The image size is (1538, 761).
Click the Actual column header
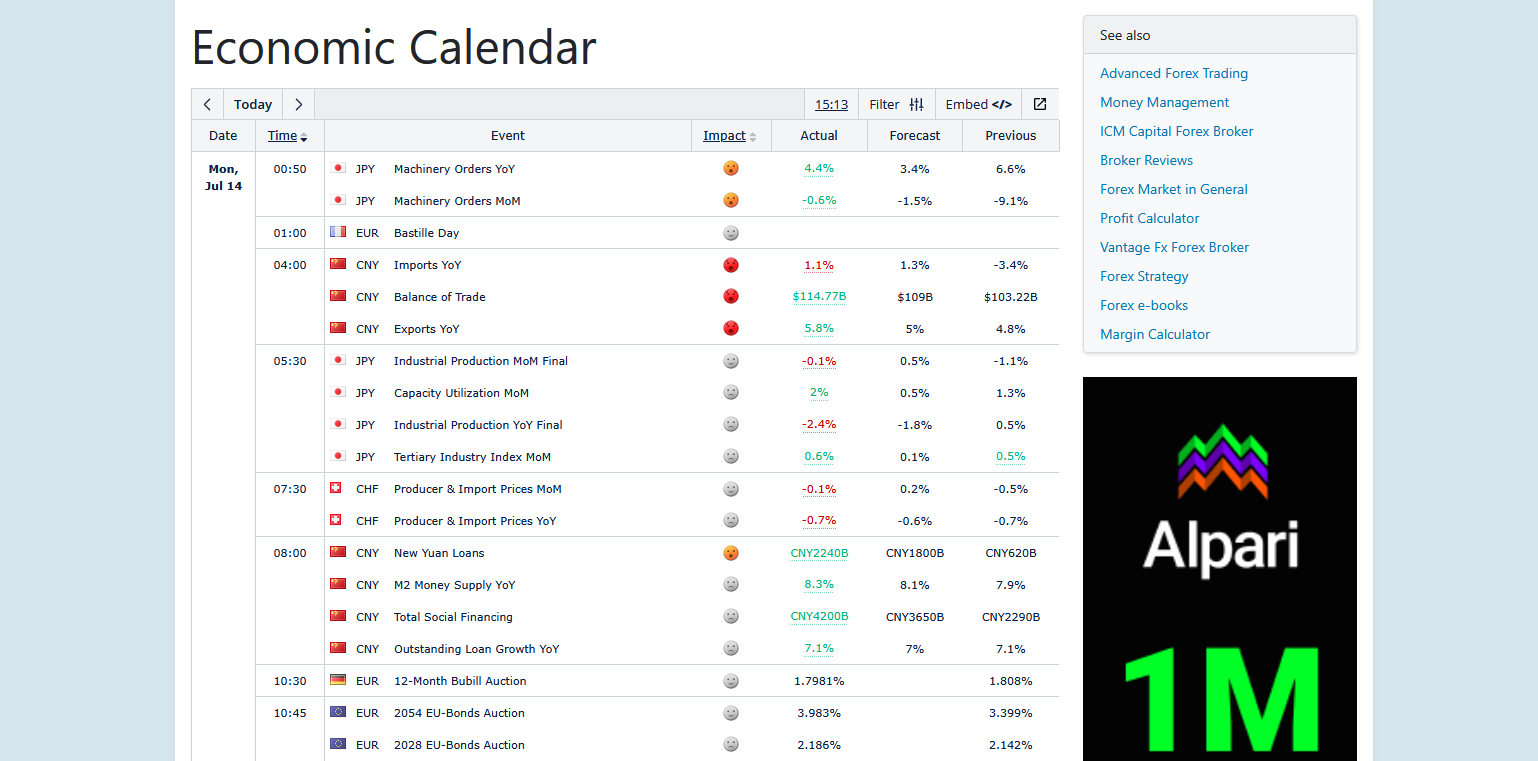819,136
